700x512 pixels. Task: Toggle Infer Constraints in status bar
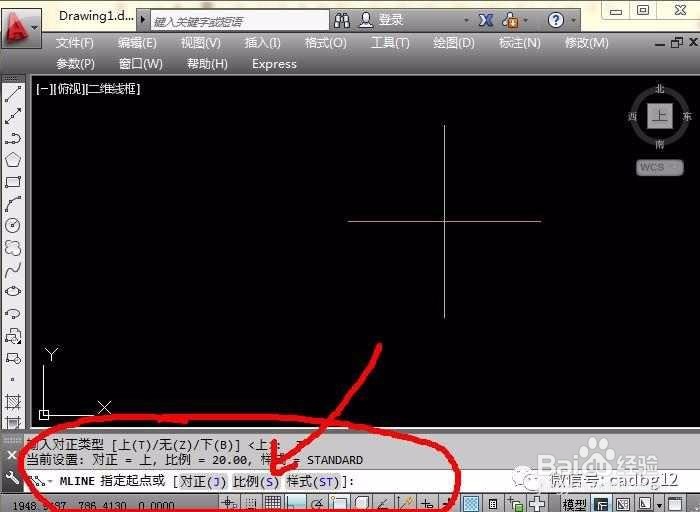coord(229,504)
